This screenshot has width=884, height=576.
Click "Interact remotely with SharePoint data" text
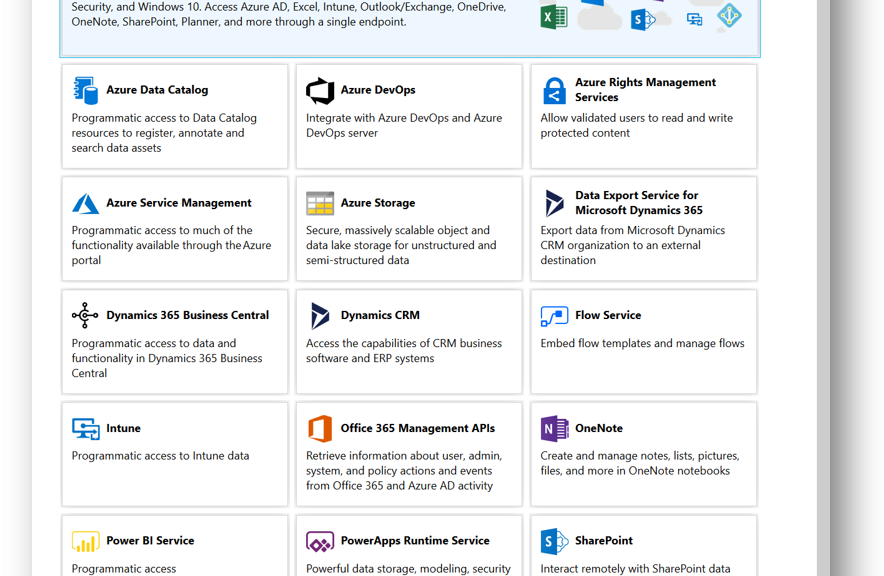[x=635, y=569]
